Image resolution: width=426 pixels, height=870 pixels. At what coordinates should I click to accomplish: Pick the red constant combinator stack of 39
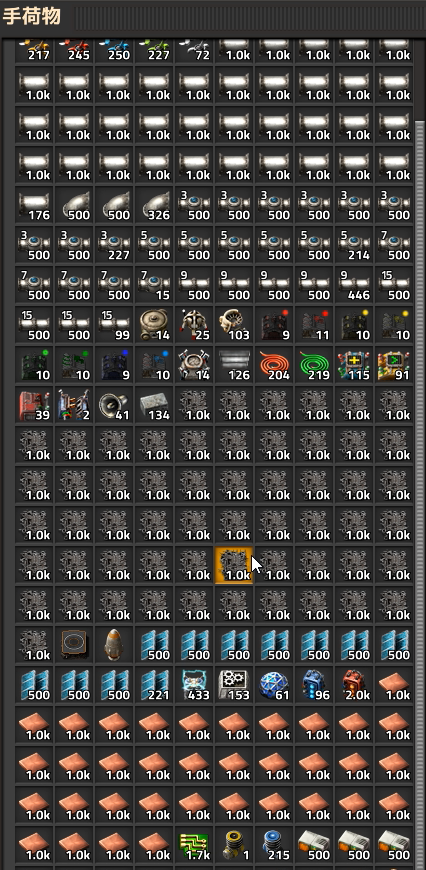[x=34, y=404]
